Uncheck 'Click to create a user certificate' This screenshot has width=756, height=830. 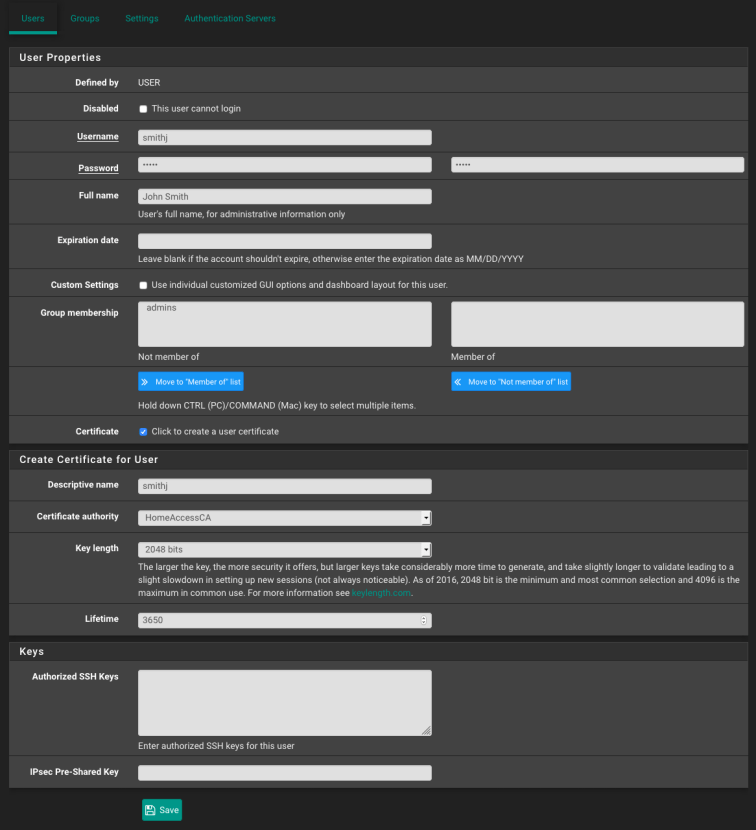pos(143,432)
